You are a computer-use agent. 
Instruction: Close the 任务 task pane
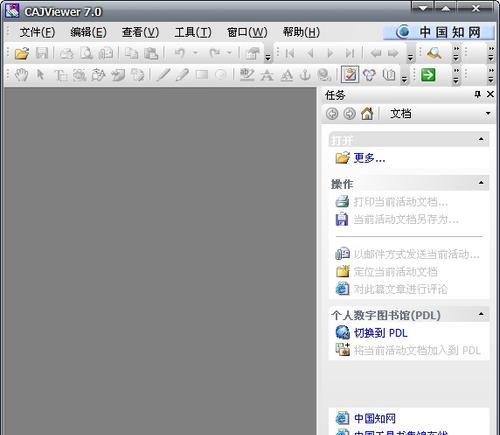click(x=490, y=94)
